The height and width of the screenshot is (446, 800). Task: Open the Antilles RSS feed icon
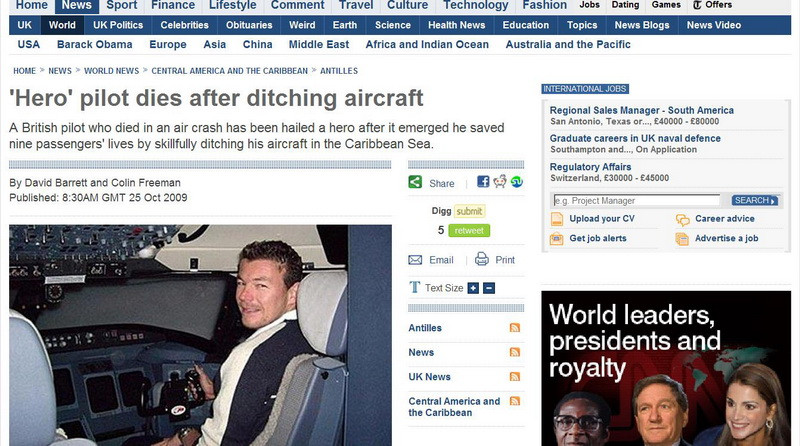pos(515,328)
